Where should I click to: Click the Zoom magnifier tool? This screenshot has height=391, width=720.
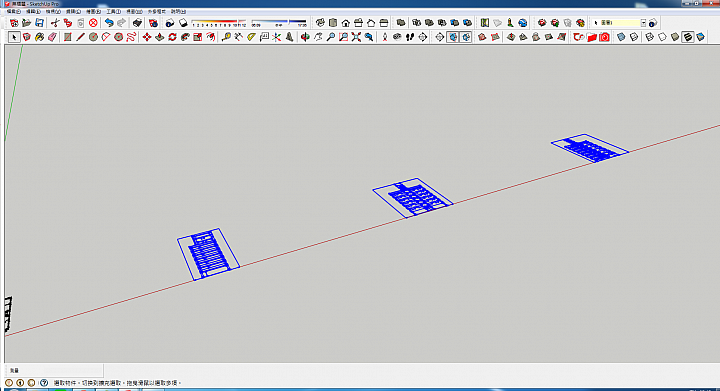(x=331, y=37)
